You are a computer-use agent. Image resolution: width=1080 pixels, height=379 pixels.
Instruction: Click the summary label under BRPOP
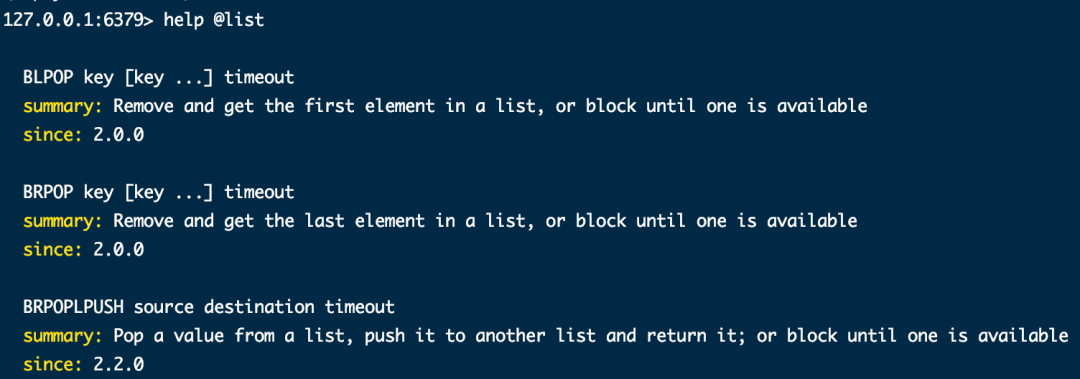point(63,221)
